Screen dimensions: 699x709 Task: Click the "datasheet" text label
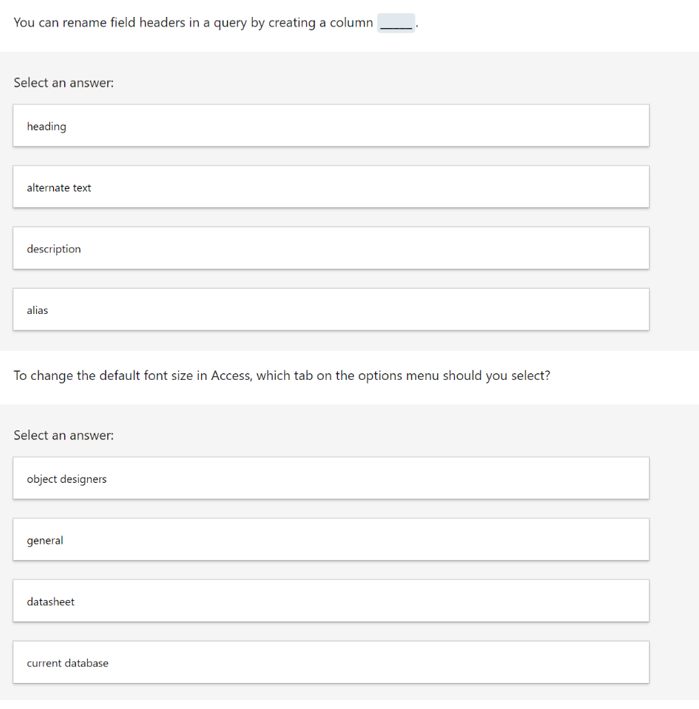tap(51, 602)
